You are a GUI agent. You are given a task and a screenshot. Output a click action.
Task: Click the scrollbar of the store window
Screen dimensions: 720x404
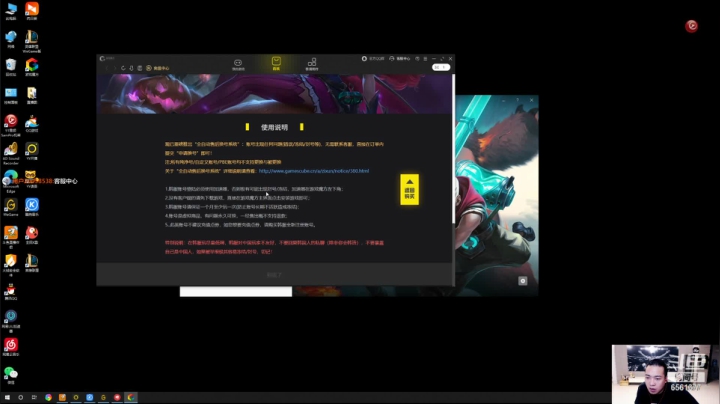pos(453,149)
